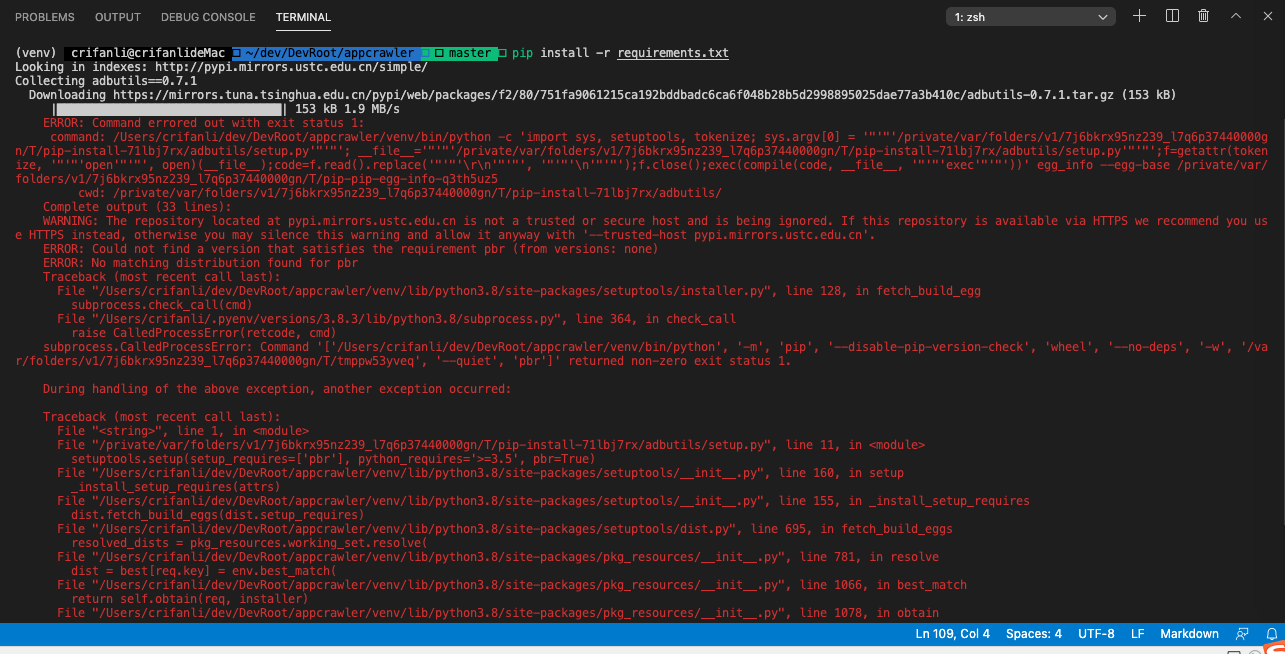Click 'Ln 109, Col 4' in status bar
The image size is (1285, 654).
[x=952, y=633]
